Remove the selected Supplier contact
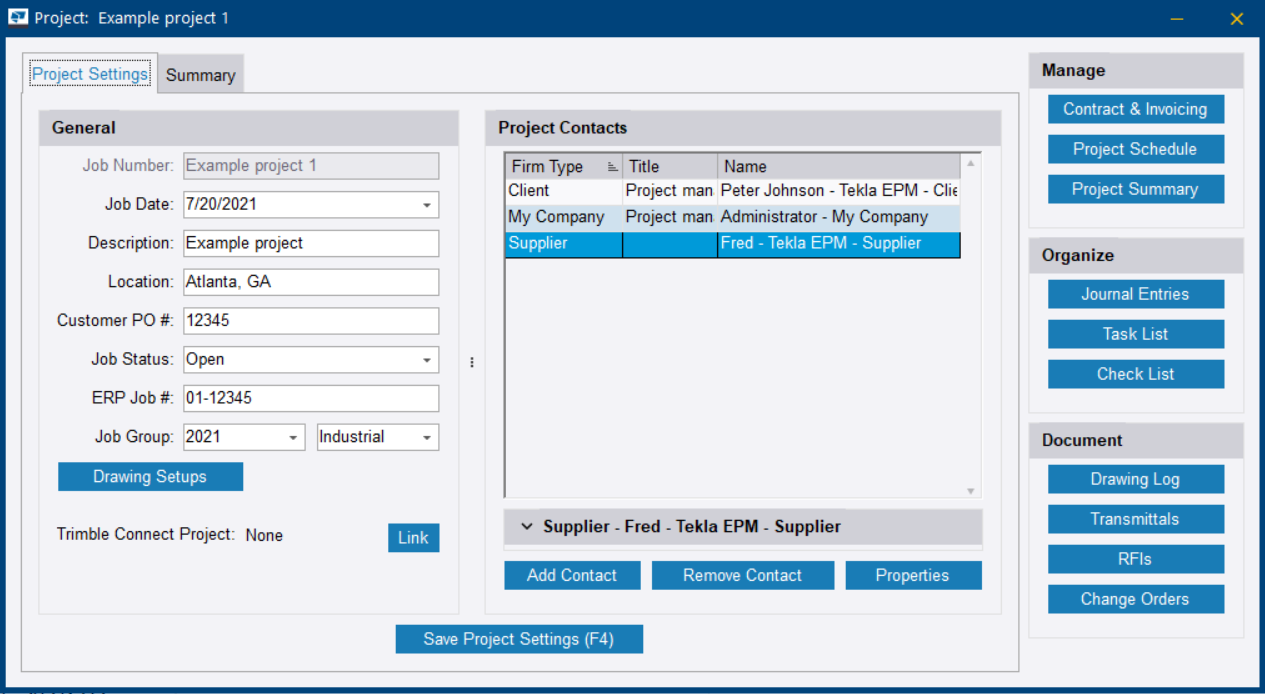The width and height of the screenshot is (1265, 694). (x=742, y=574)
